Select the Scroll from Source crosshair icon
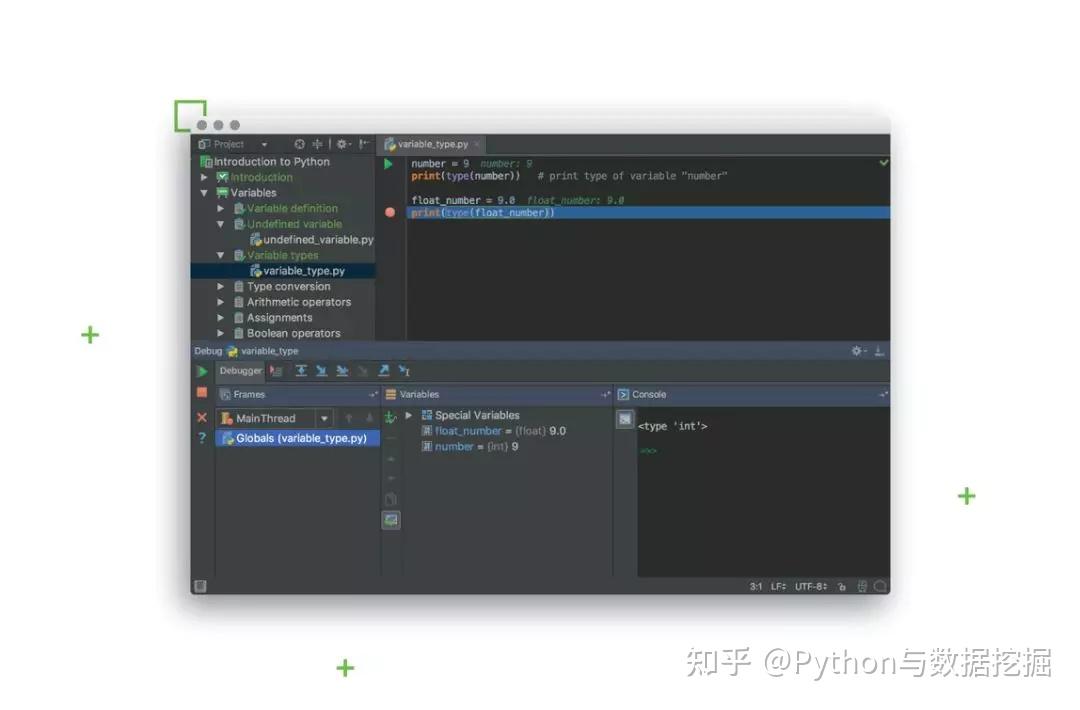Screen dimensions: 1080x710 point(316,144)
